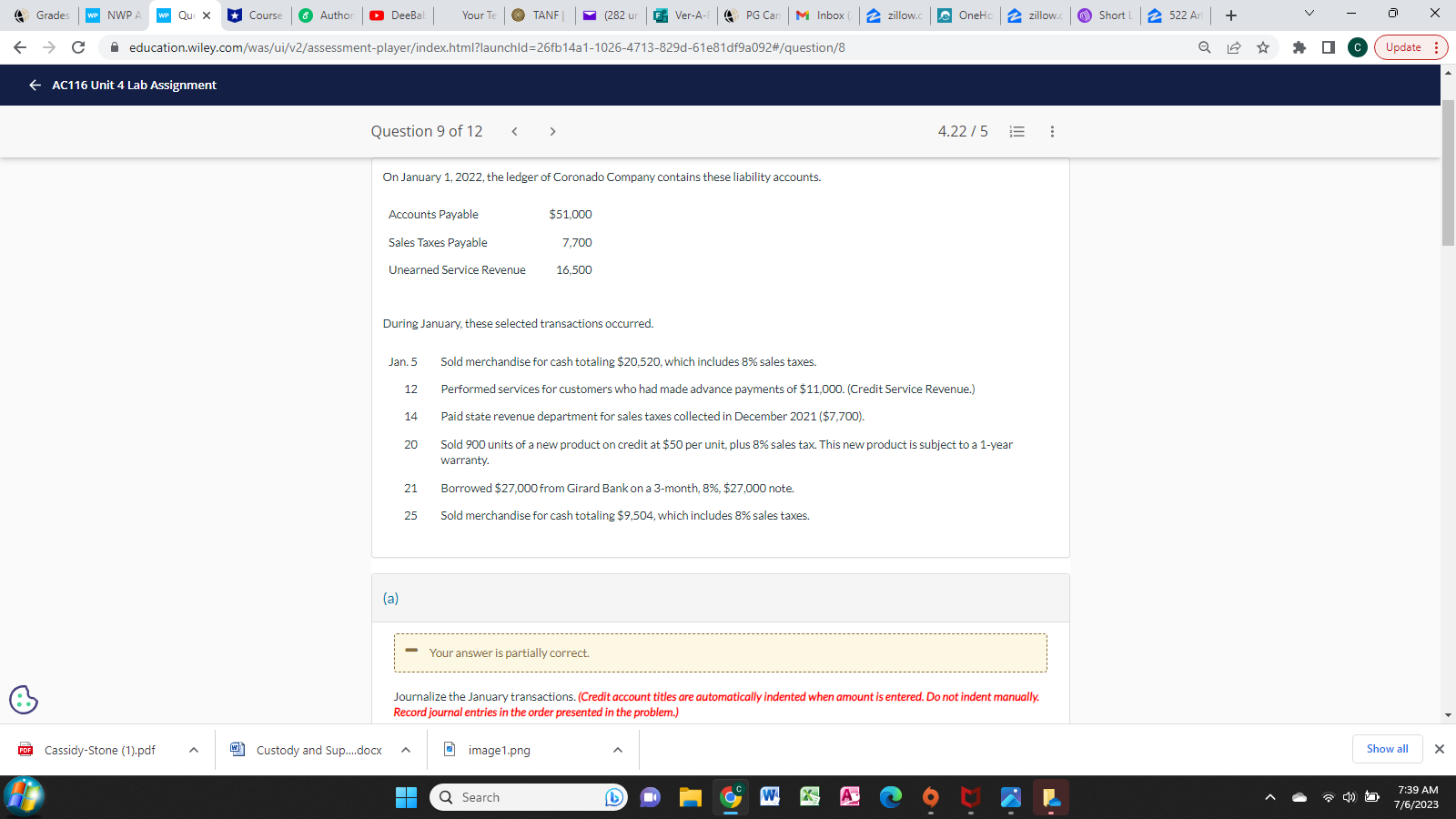
Task: Expand the Custody and Sup....docx download chevron
Action: tap(405, 750)
